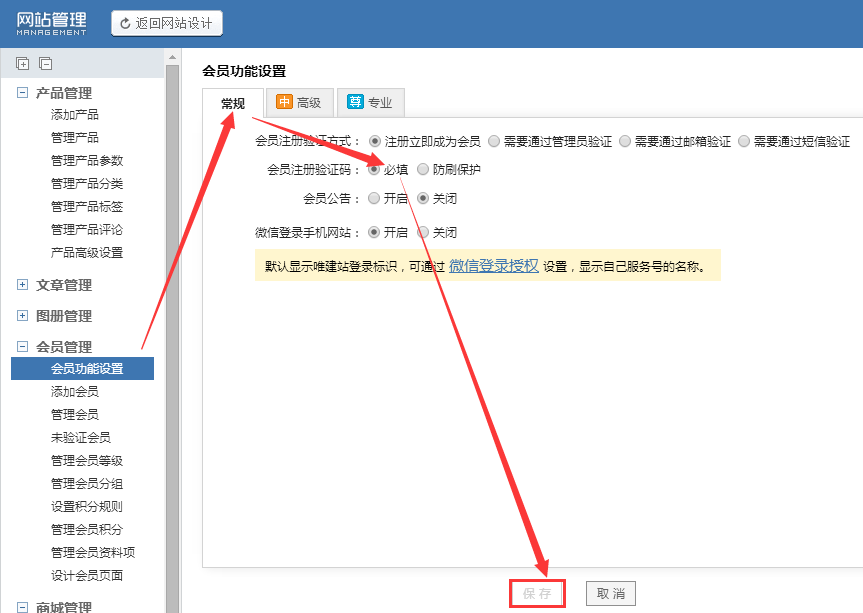
Task: Open 管理会员分组 in the sidebar
Action: click(x=87, y=484)
